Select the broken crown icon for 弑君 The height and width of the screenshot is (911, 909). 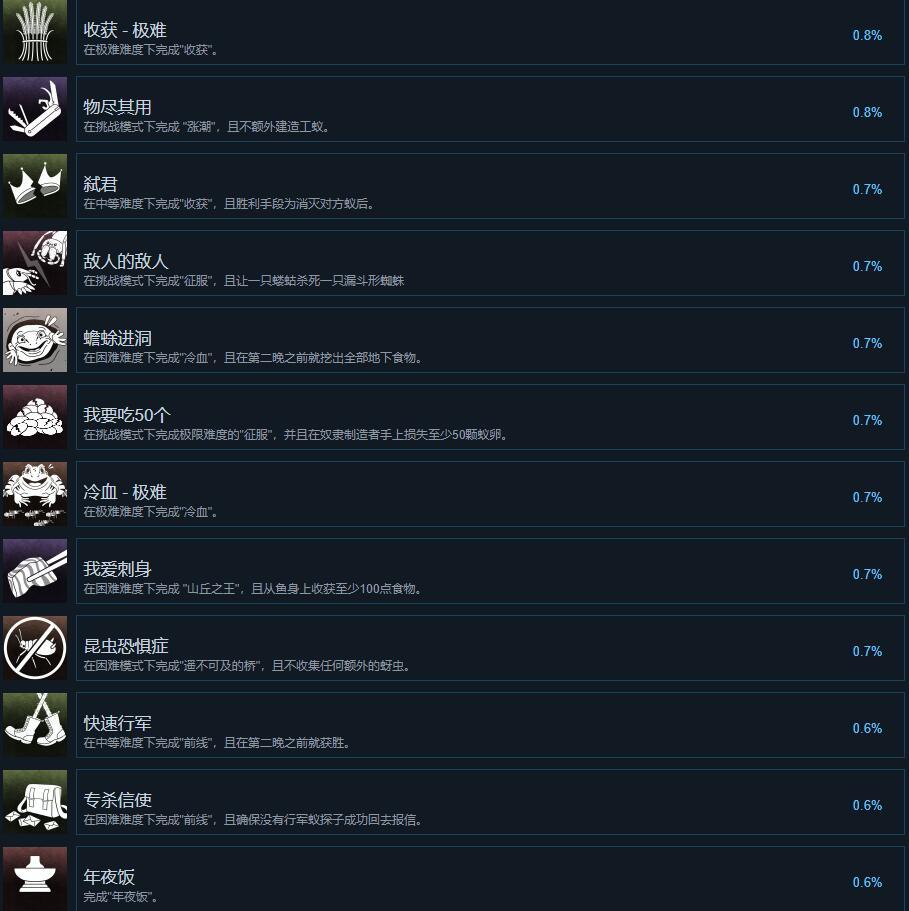(35, 186)
